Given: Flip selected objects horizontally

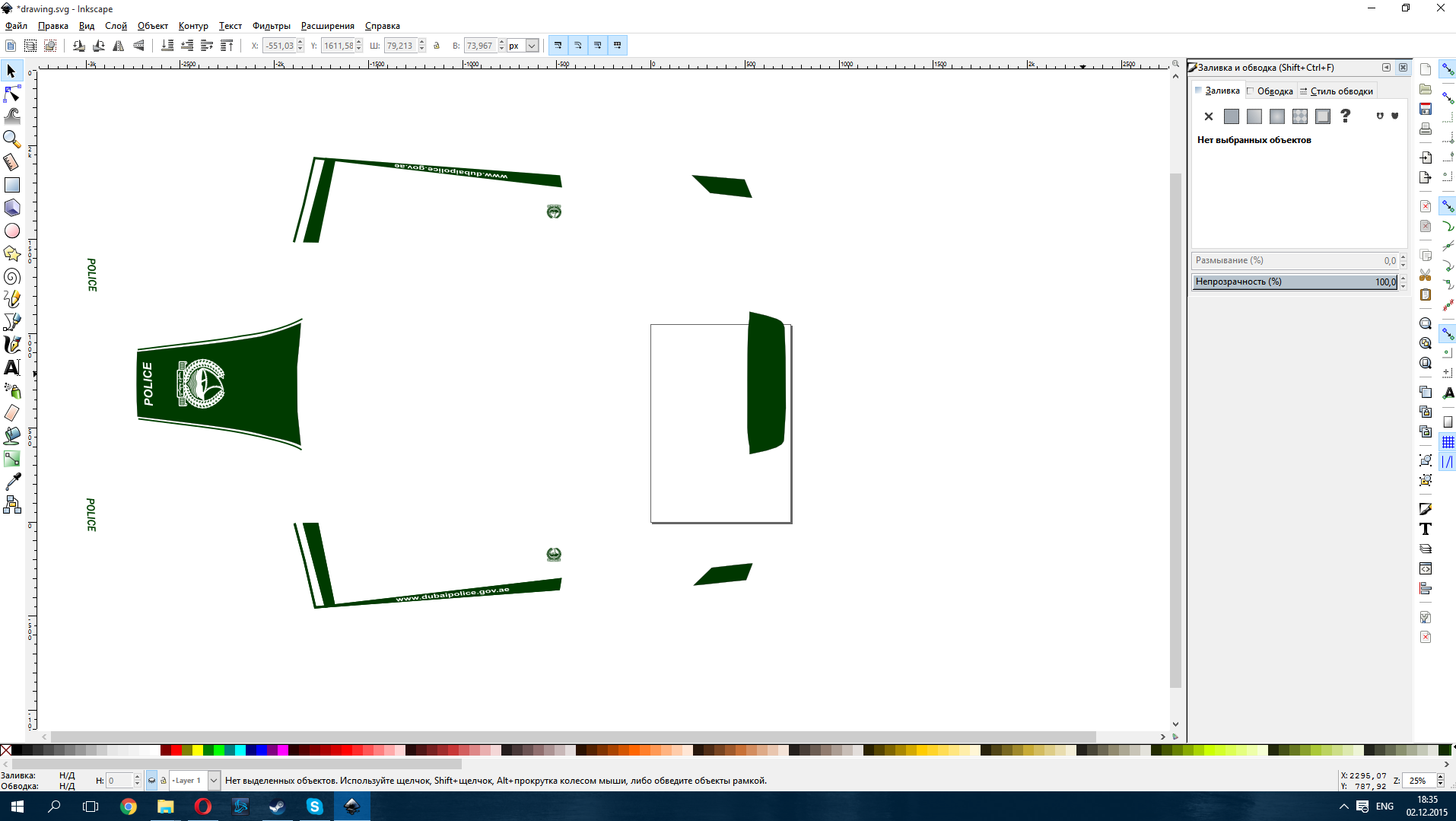Looking at the screenshot, I should 119,46.
